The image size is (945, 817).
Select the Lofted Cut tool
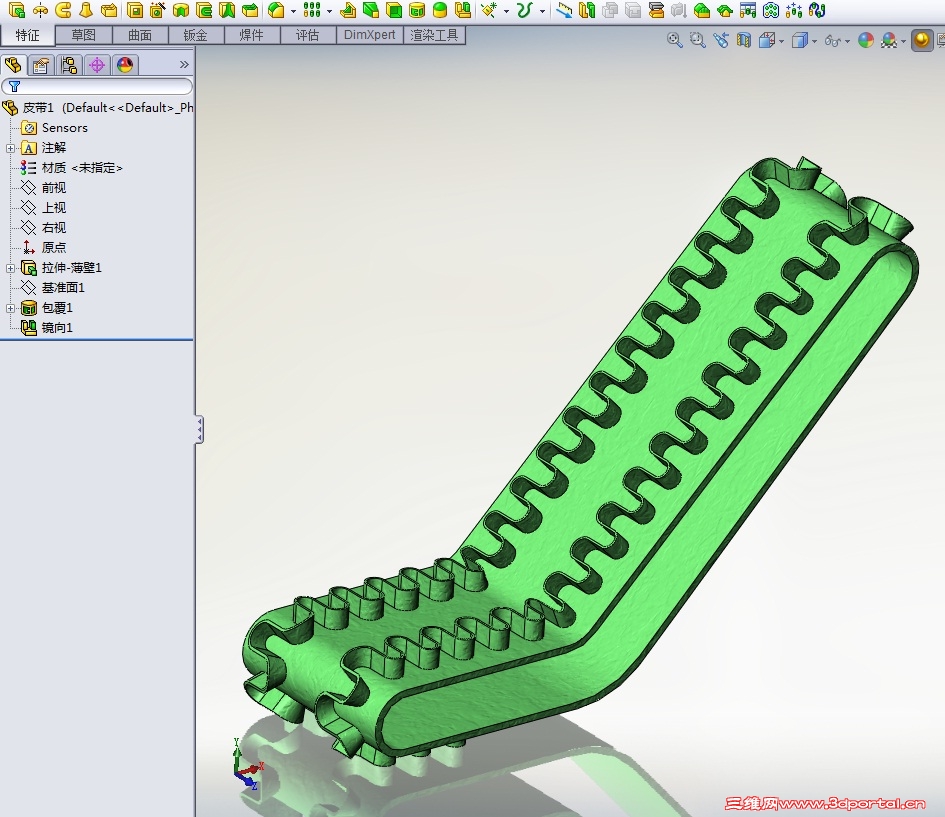[x=227, y=10]
